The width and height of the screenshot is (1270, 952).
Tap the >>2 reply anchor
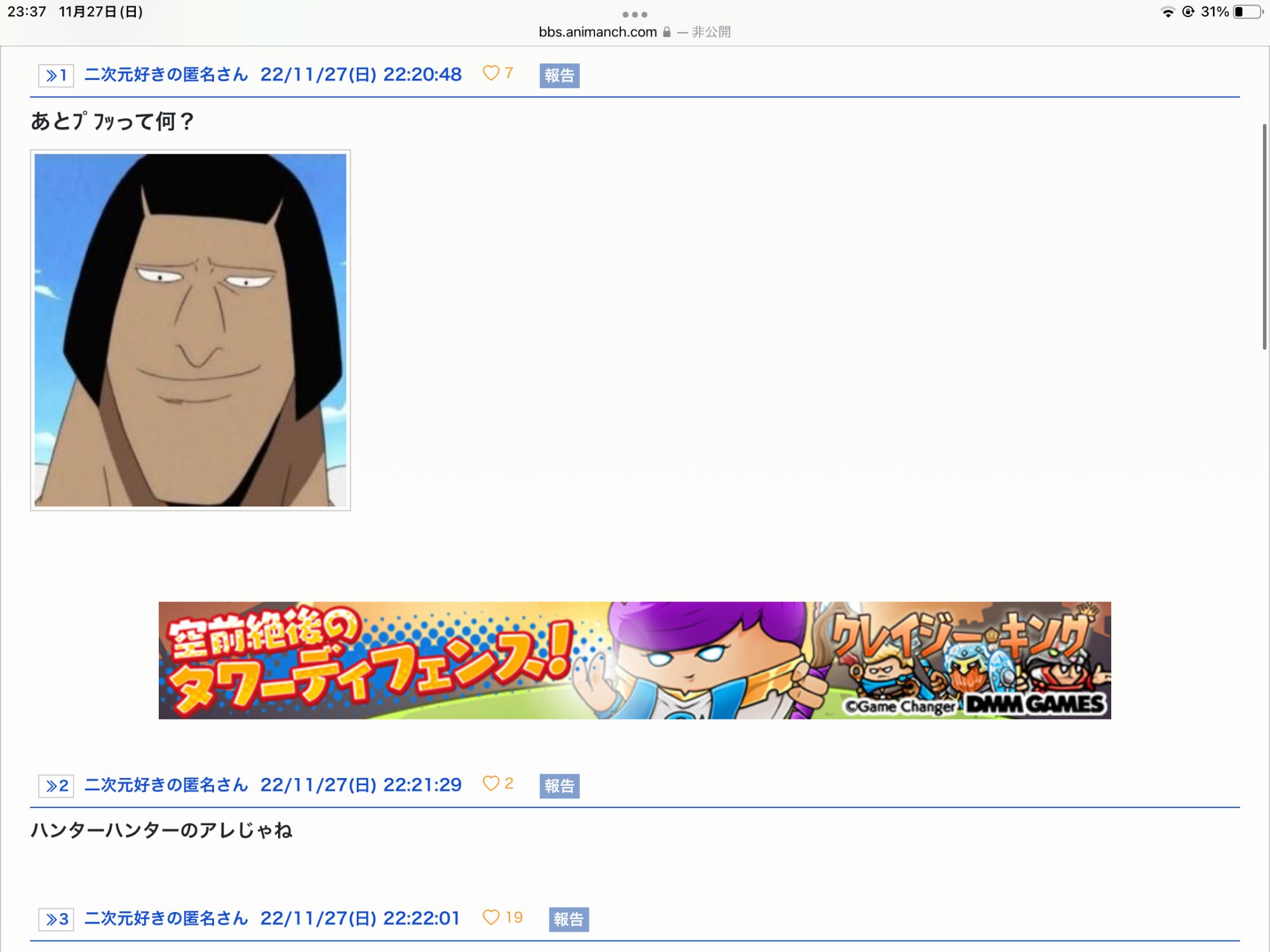tap(56, 786)
